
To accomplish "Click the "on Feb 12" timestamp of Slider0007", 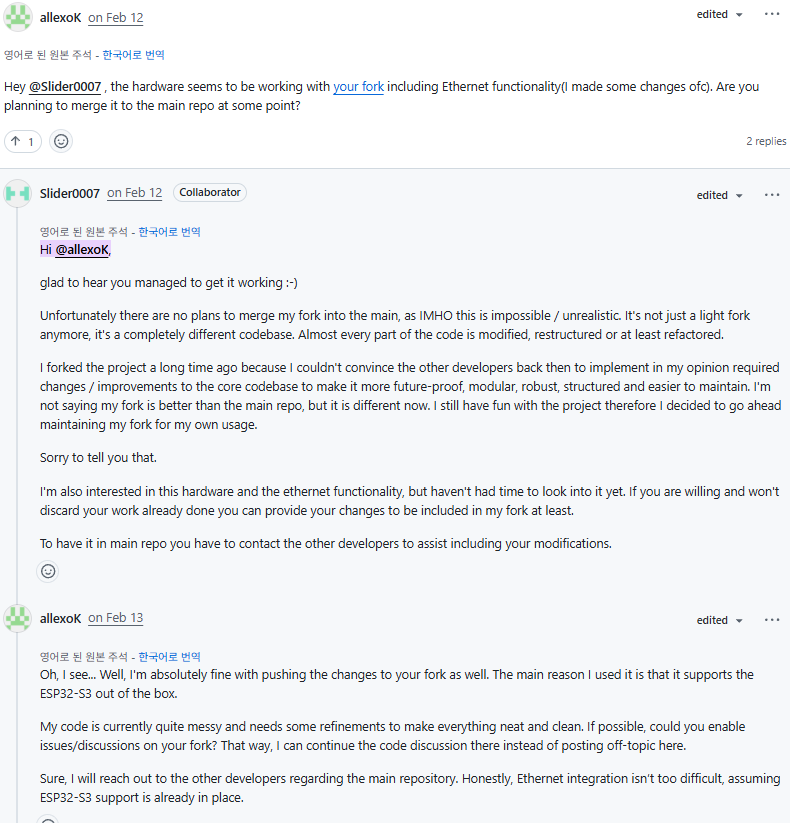I will pos(134,193).
